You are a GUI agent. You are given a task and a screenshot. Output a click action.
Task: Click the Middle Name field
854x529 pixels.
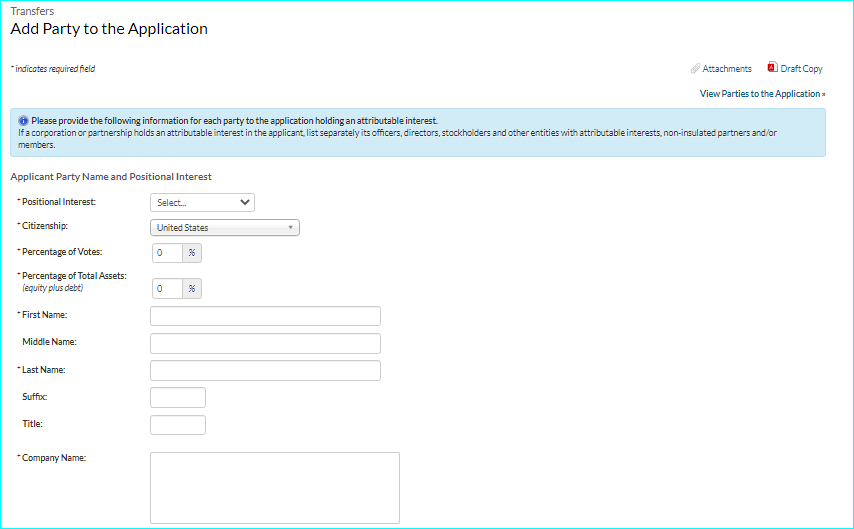pyautogui.click(x=265, y=343)
